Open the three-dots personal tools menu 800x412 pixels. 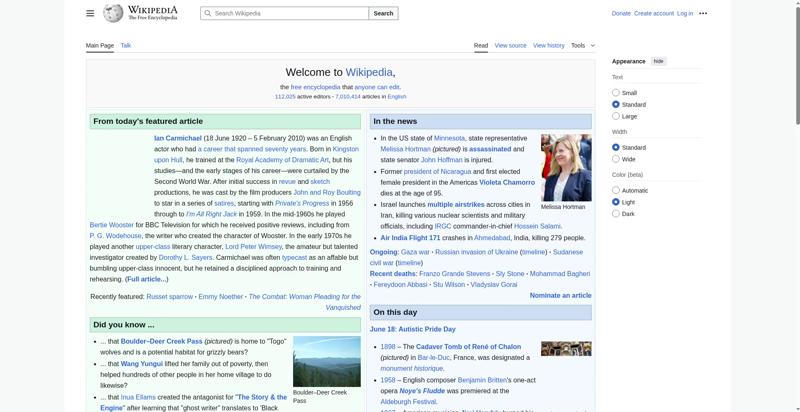click(x=703, y=13)
